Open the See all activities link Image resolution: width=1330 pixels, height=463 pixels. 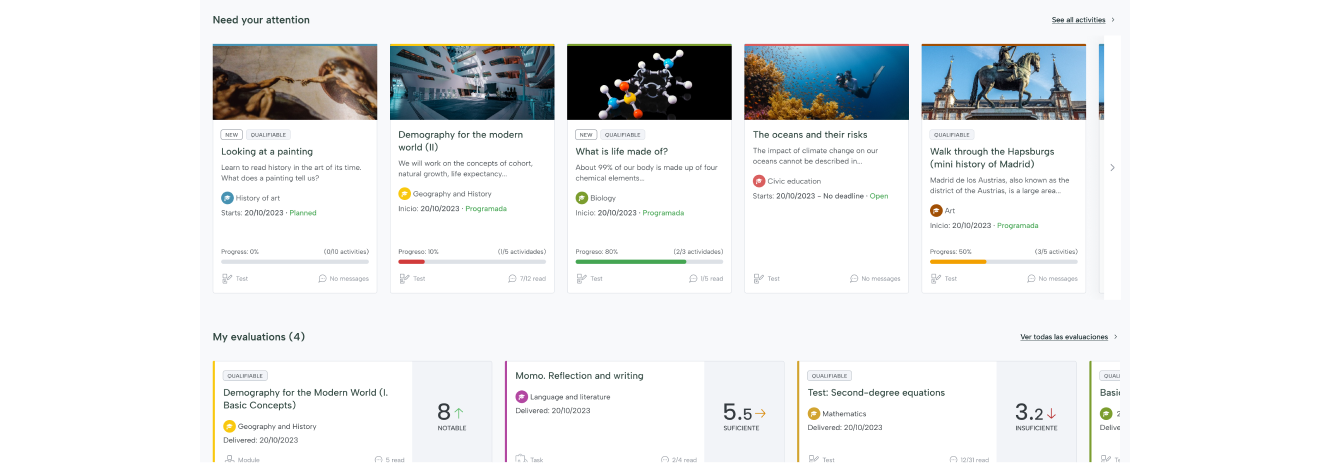1078,20
